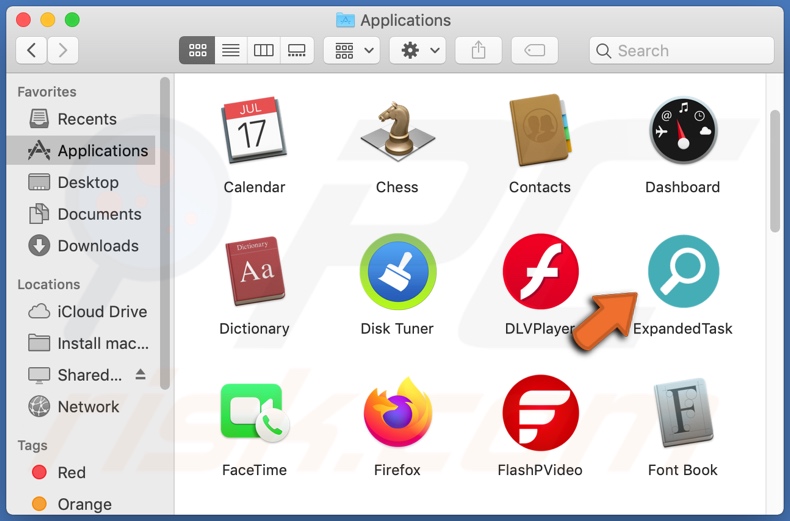Eject the Shared... volume
This screenshot has height=521, width=790.
coord(141,374)
